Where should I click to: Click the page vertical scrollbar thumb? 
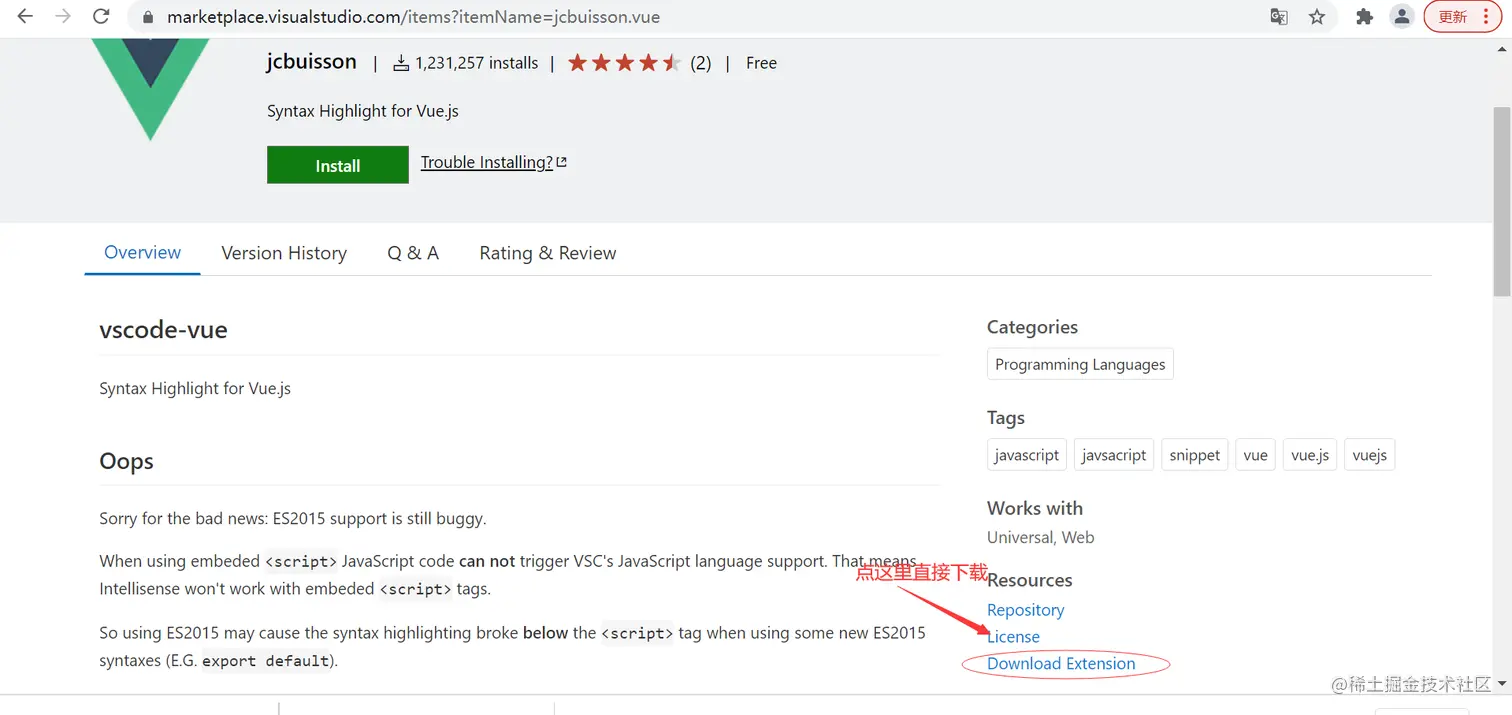pyautogui.click(x=1502, y=200)
